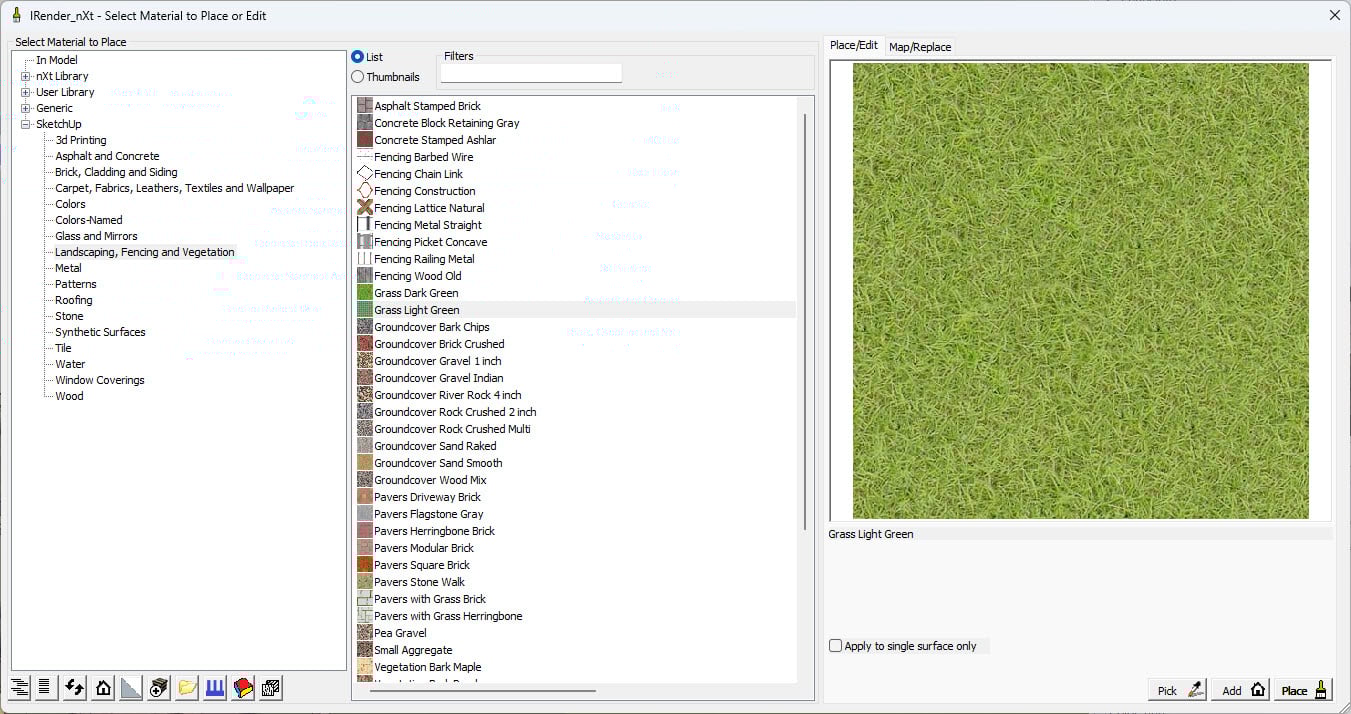Screen dimensions: 1351x714
Task: Click the multicolored cube icon
Action: pyautogui.click(x=243, y=687)
